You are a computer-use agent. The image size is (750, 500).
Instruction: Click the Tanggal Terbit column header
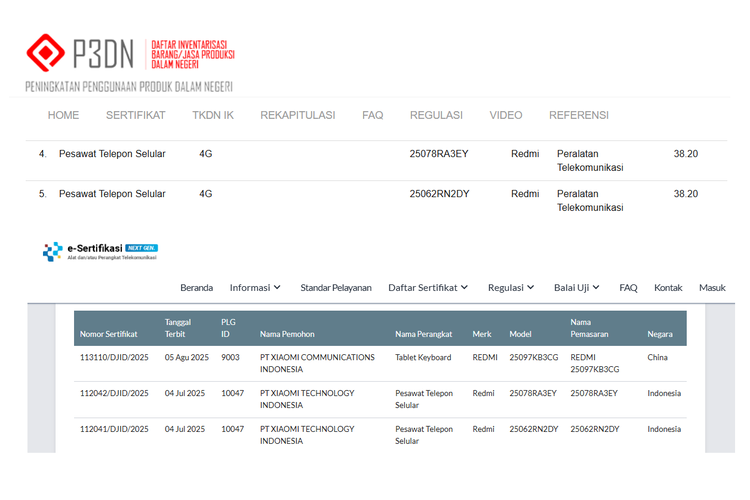click(x=178, y=328)
